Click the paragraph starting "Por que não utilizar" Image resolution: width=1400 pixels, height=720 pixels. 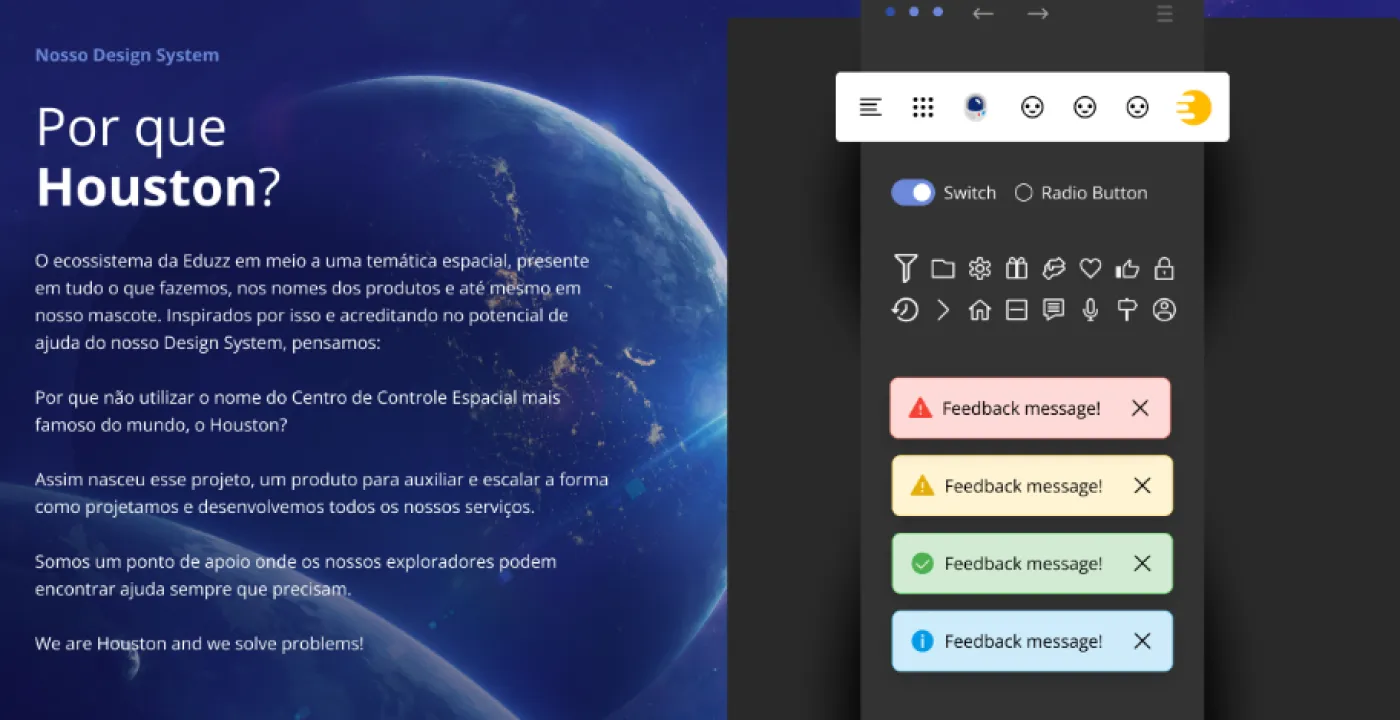298,411
